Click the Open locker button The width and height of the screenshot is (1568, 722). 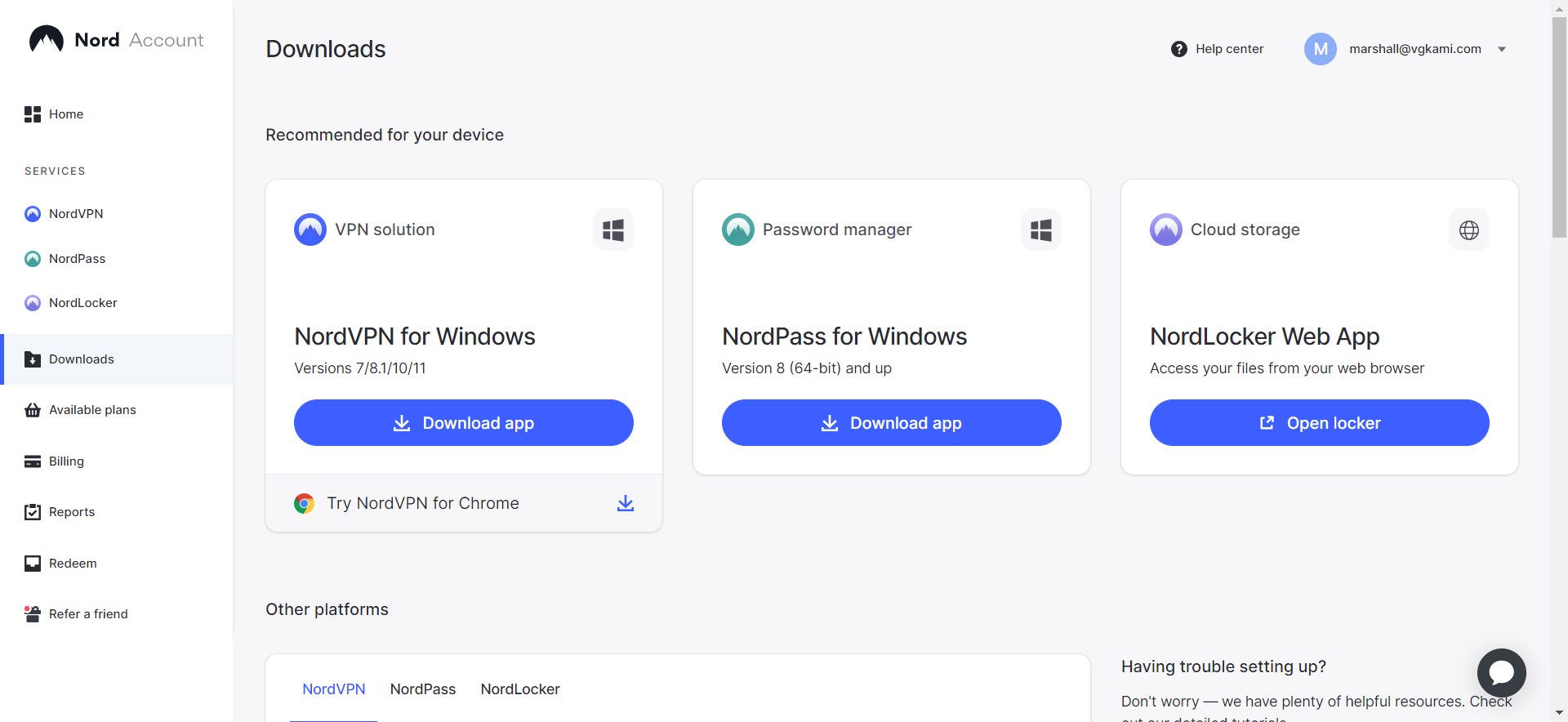tap(1320, 423)
